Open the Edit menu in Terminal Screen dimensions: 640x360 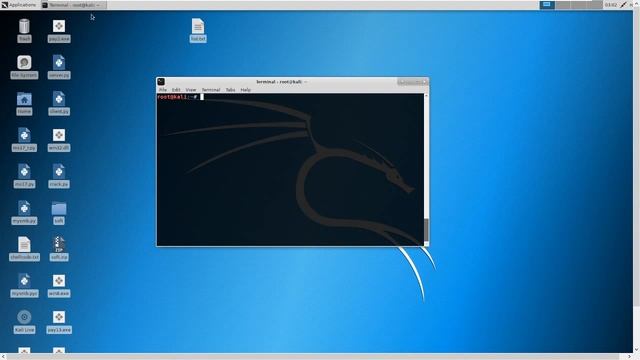[176, 90]
